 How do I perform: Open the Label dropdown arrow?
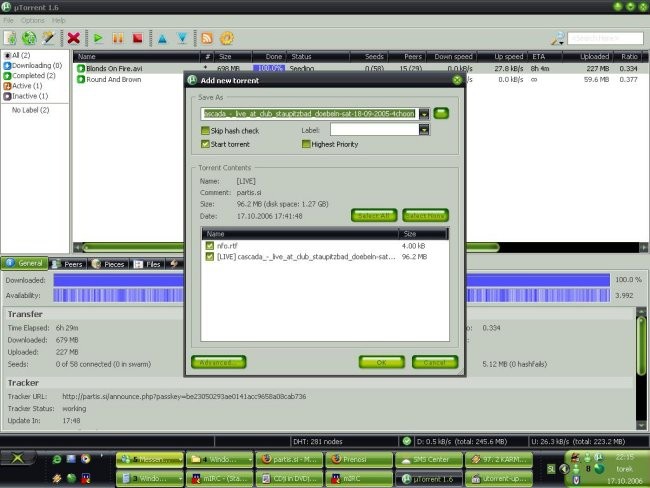click(x=424, y=130)
